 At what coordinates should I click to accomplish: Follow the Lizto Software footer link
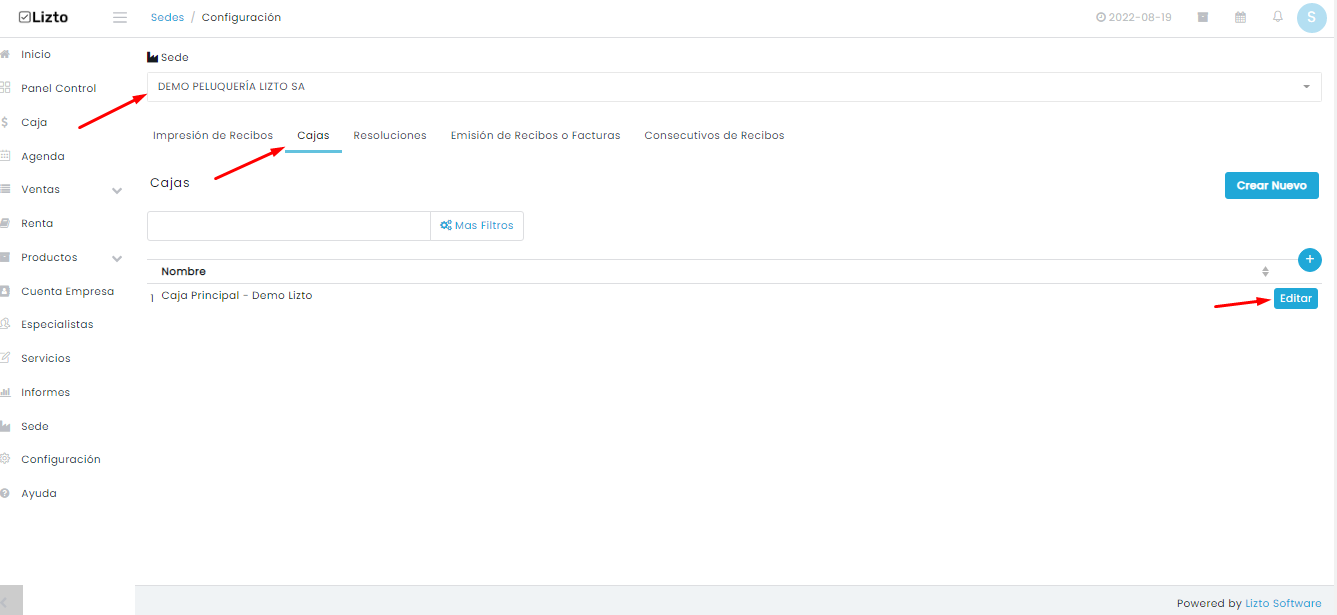[1283, 603]
